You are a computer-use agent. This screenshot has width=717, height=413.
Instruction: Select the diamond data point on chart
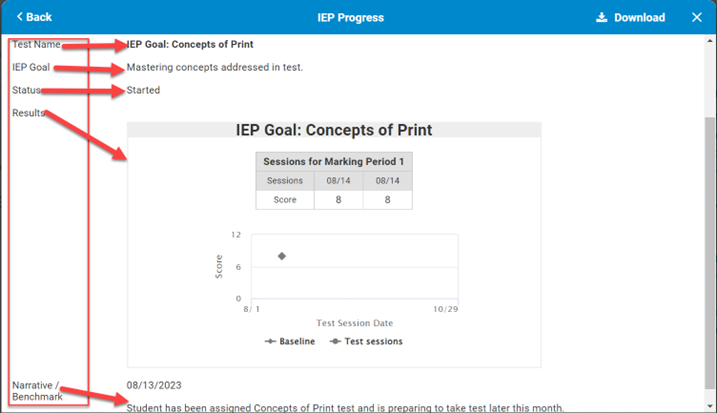click(282, 256)
